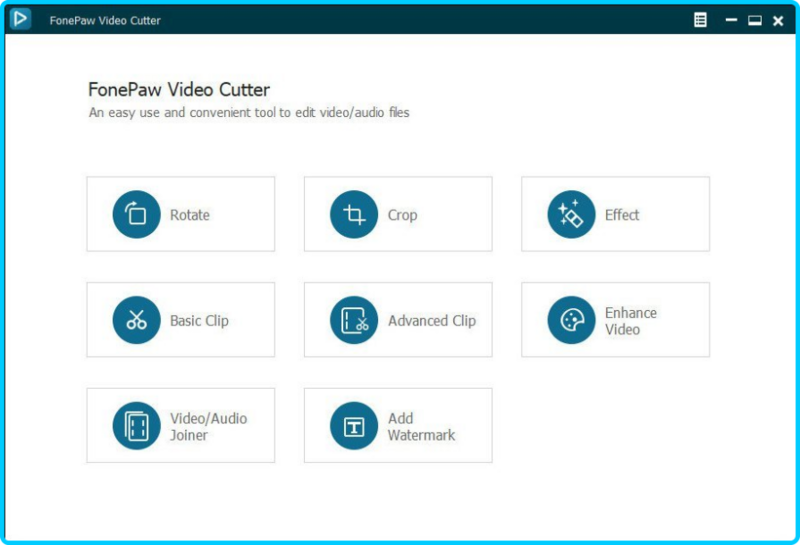This screenshot has height=545, width=800.
Task: Click the title bar text 'FonePaw Video Cutter'
Action: click(105, 20)
